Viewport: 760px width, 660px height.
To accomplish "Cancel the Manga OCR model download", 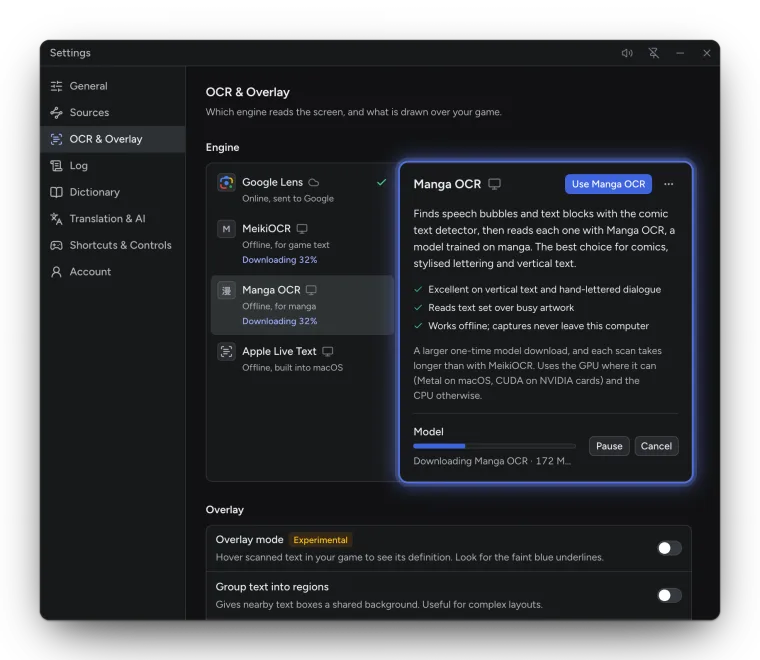I will pyautogui.click(x=656, y=446).
